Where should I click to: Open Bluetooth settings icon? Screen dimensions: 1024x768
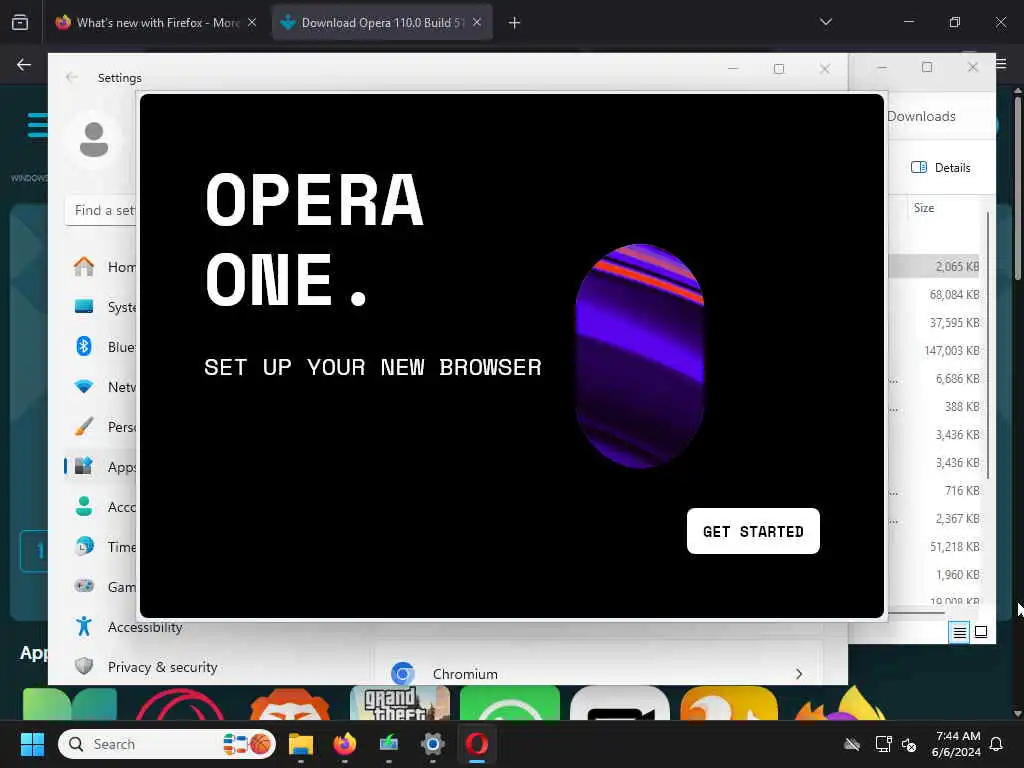84,346
